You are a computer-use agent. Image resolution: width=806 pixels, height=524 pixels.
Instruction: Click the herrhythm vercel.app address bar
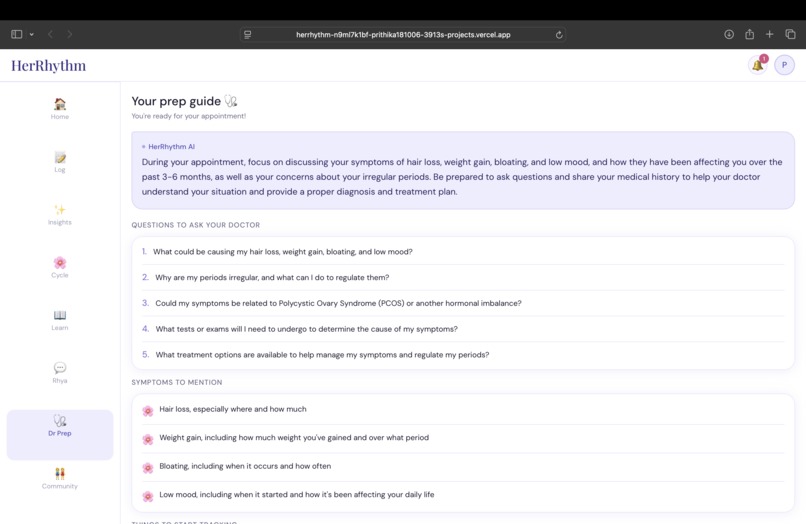point(403,34)
